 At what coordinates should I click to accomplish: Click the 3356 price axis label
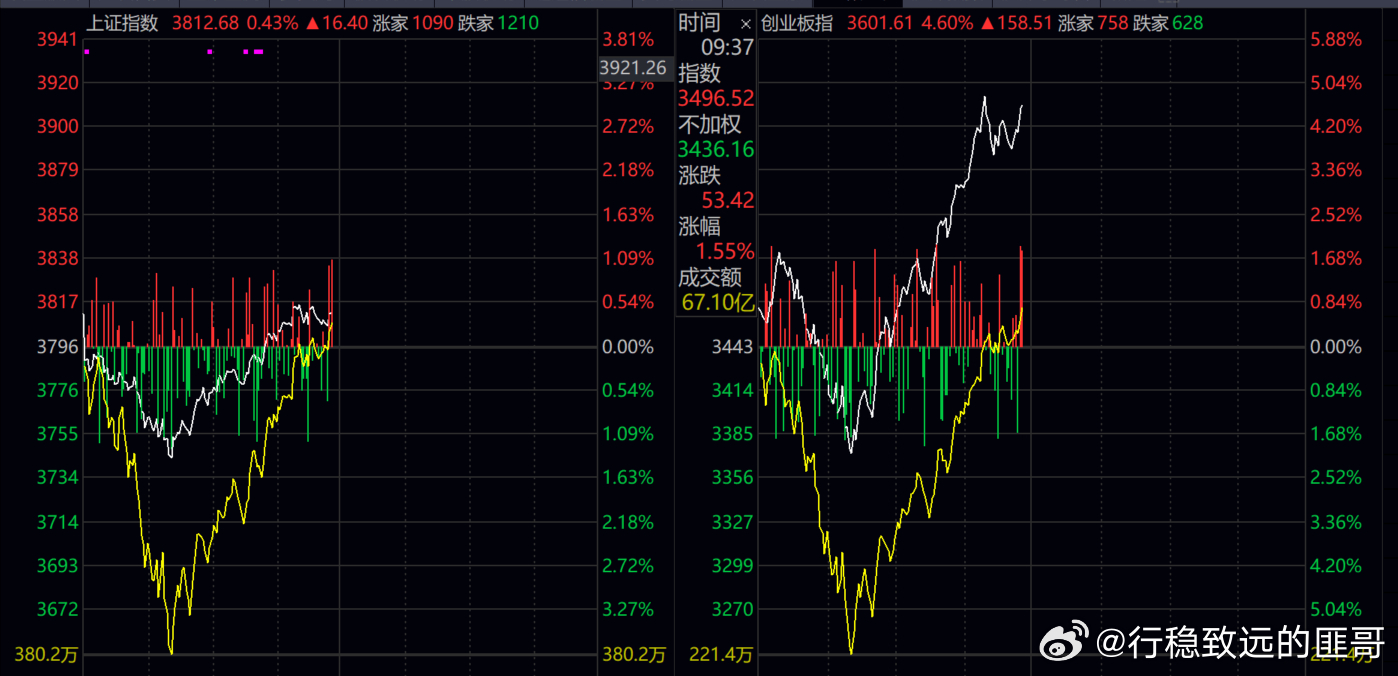pyautogui.click(x=733, y=477)
